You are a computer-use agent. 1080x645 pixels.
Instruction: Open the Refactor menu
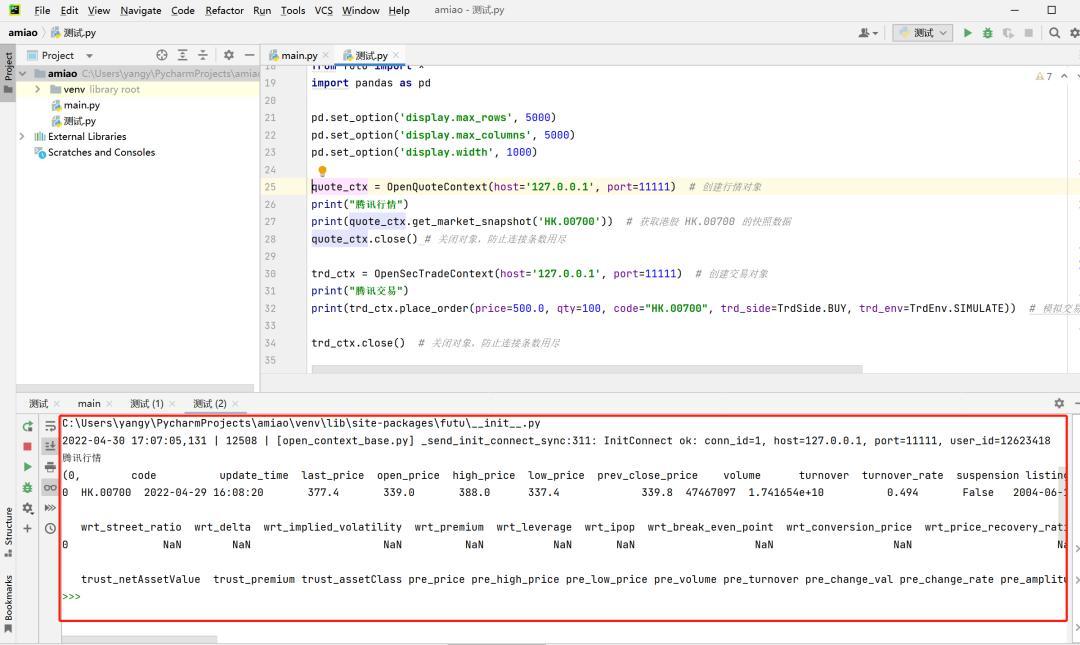tap(224, 10)
